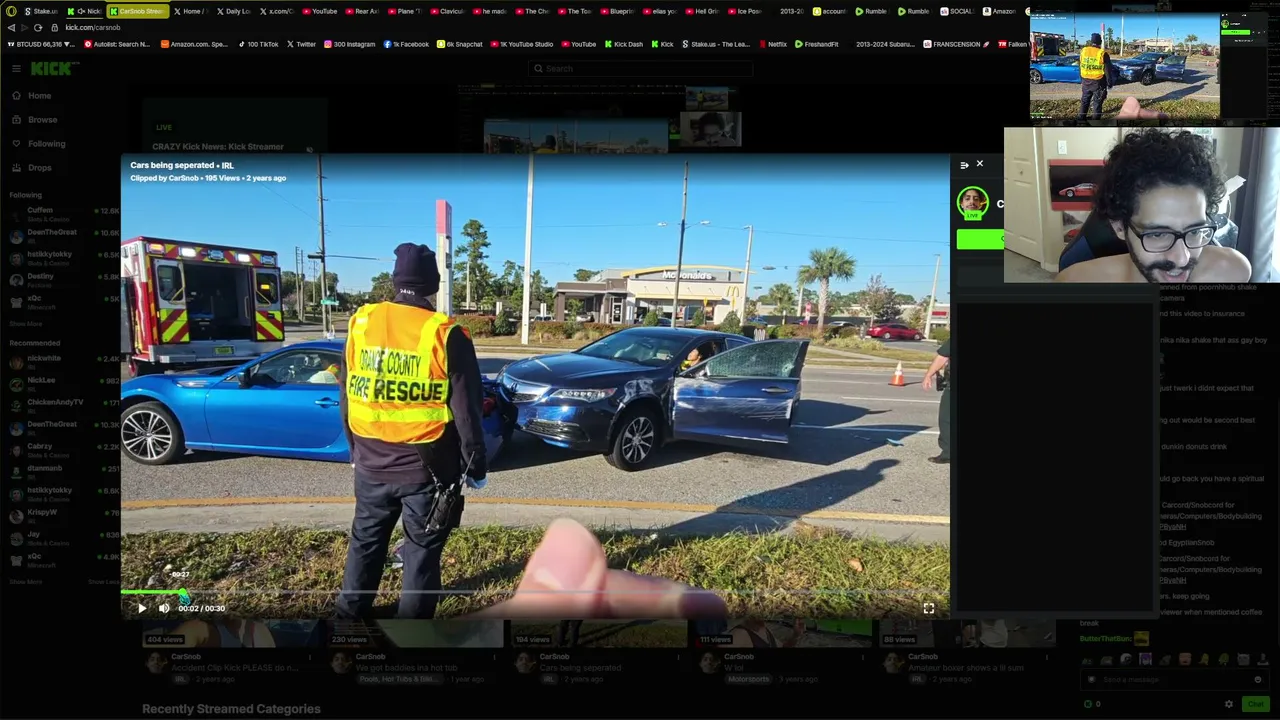Click the clip progress bar scrubber
This screenshot has width=1280, height=720.
(x=183, y=593)
